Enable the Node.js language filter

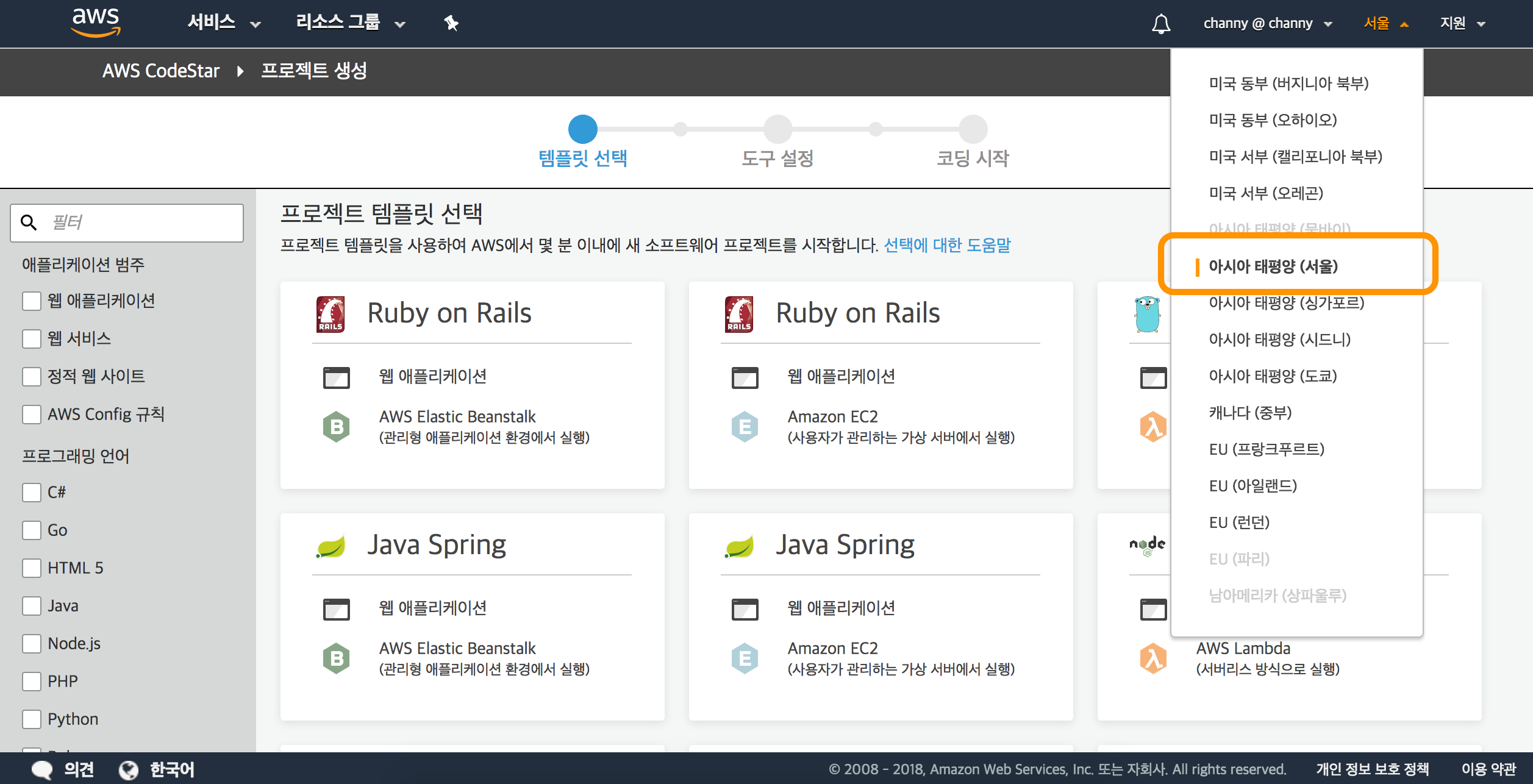(x=32, y=644)
